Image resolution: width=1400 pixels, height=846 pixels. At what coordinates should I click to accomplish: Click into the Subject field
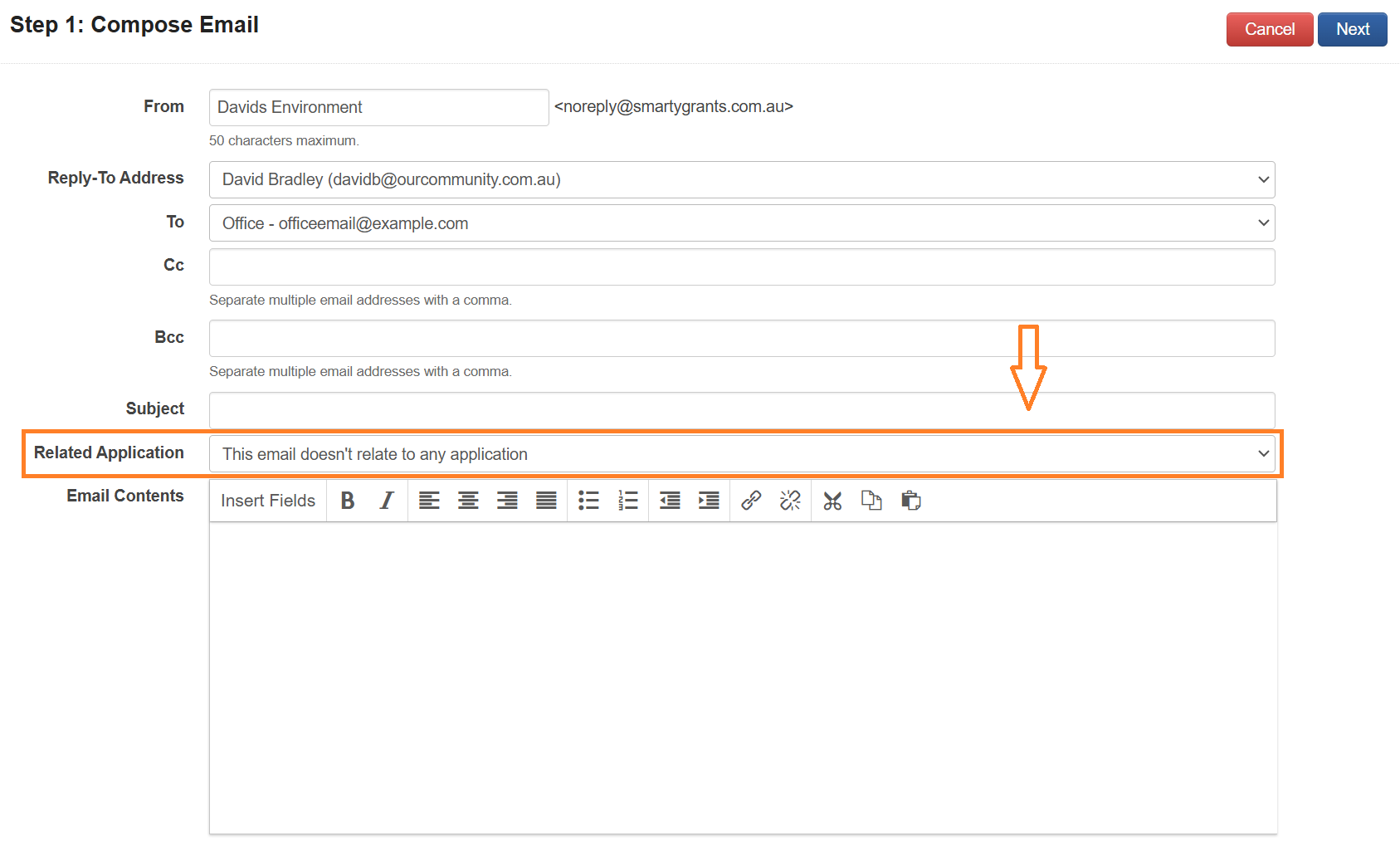[x=741, y=410]
